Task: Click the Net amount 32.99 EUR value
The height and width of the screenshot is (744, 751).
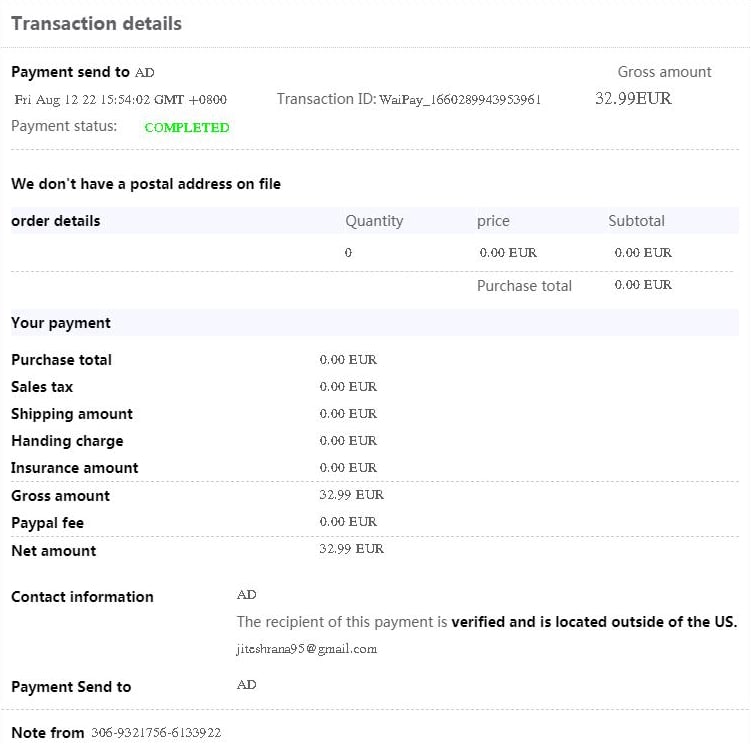Action: pos(352,549)
